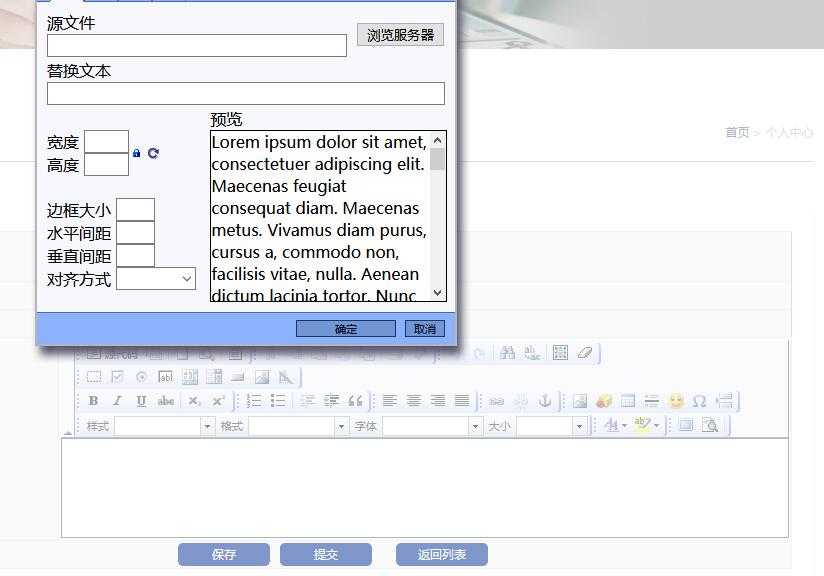
Task: Insert a form button element
Action: 238,377
